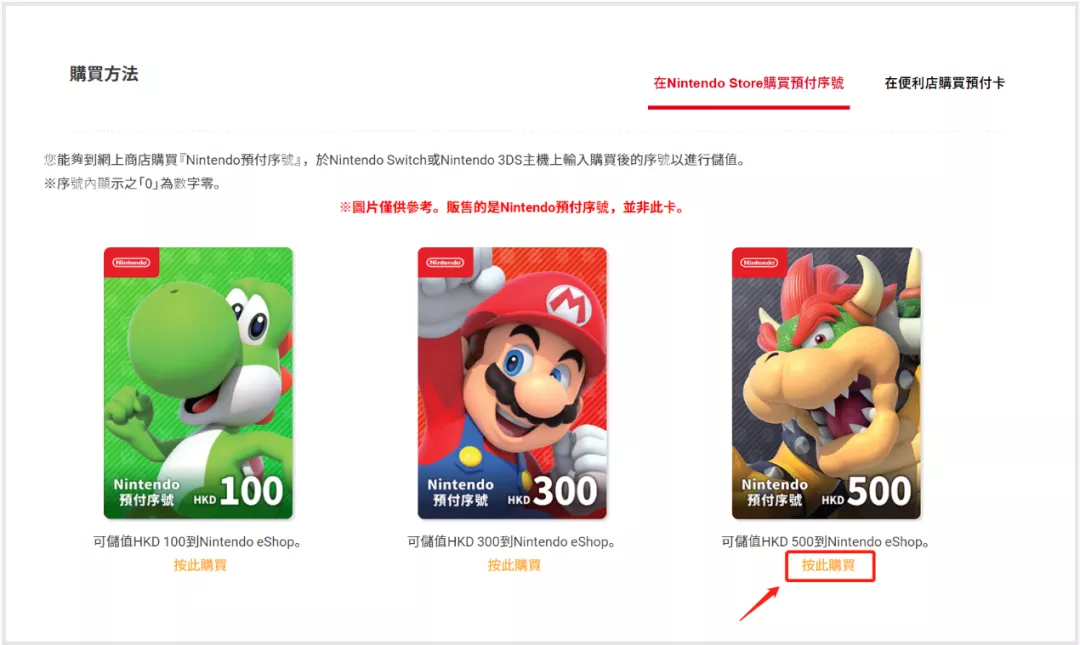
Task: Click the Nintendo logo on the Mario card
Action: 445,263
